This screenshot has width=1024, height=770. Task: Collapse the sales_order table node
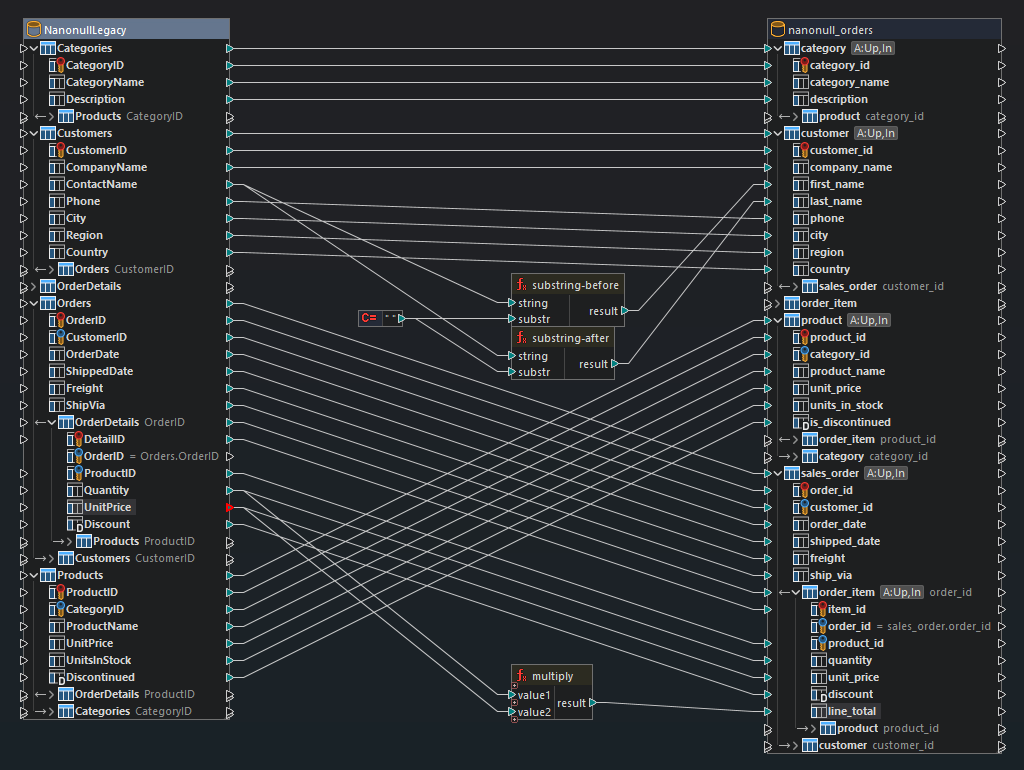point(778,473)
